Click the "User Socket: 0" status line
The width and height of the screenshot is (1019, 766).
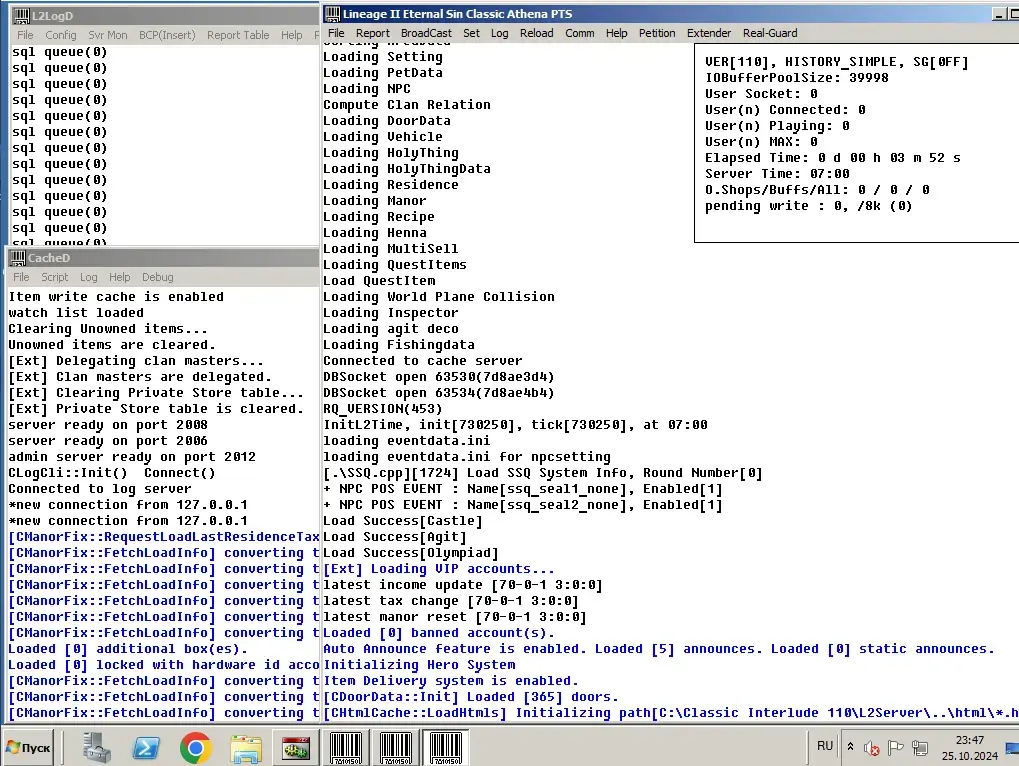761,94
